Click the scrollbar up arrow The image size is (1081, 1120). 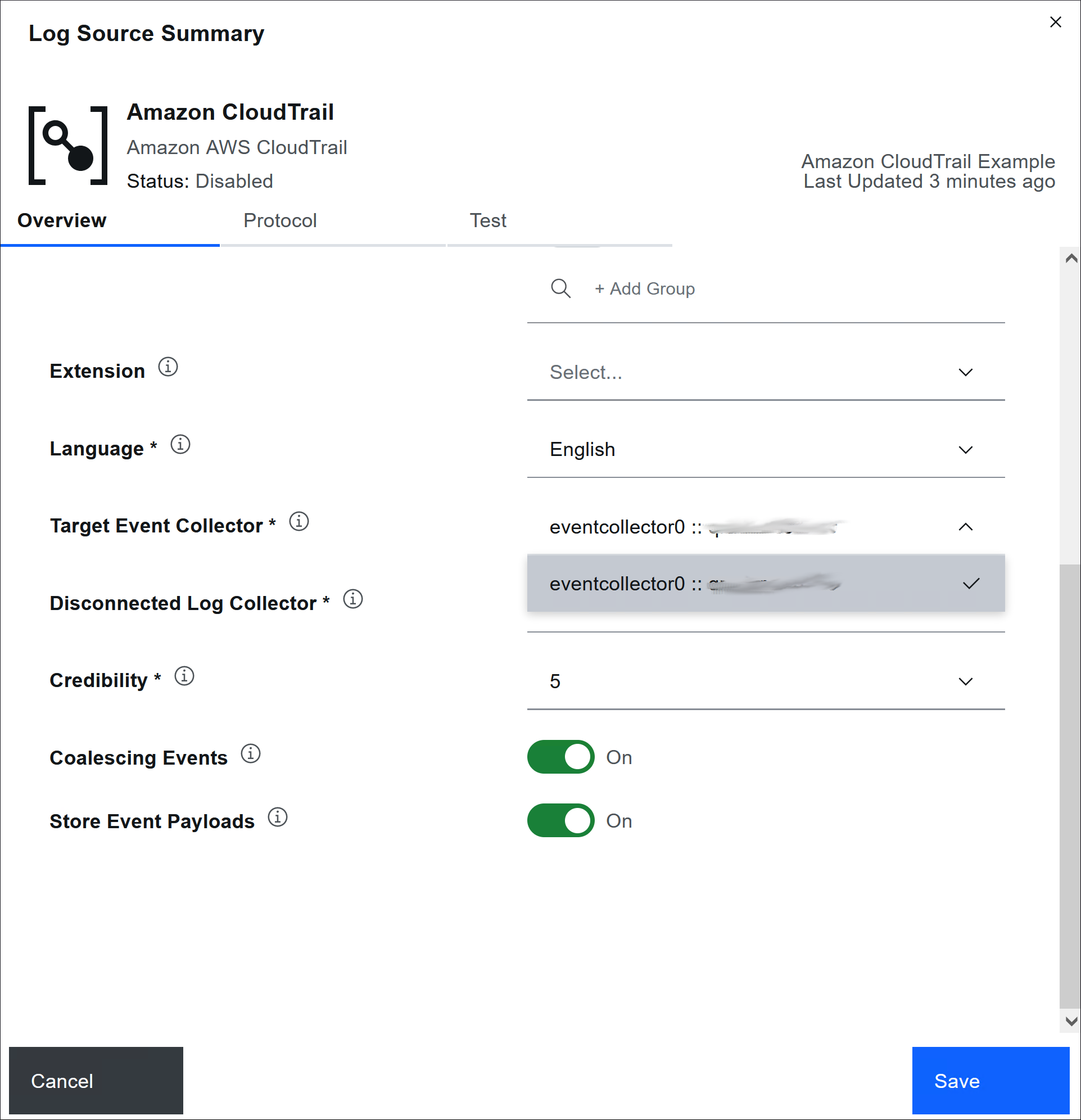1071,258
